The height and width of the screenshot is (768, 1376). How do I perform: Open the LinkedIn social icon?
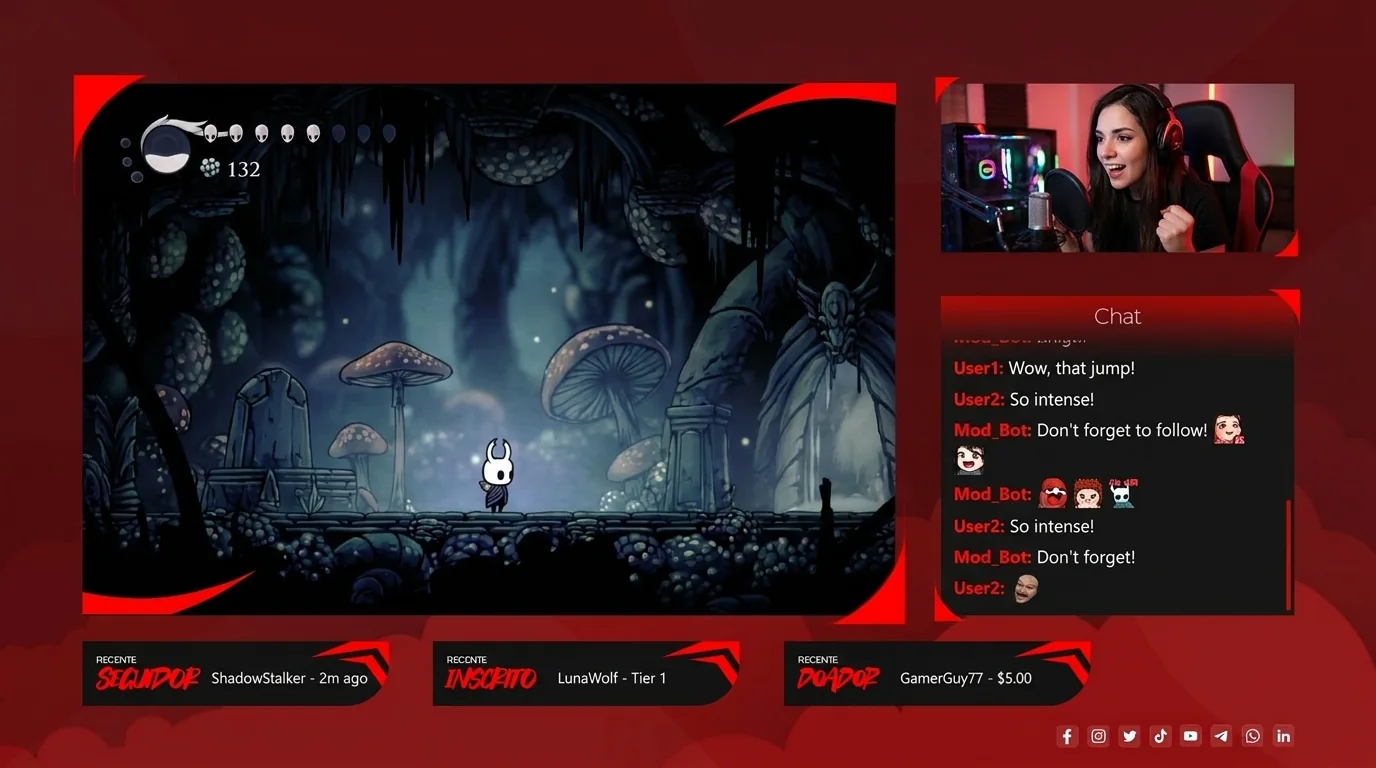tap(1283, 736)
